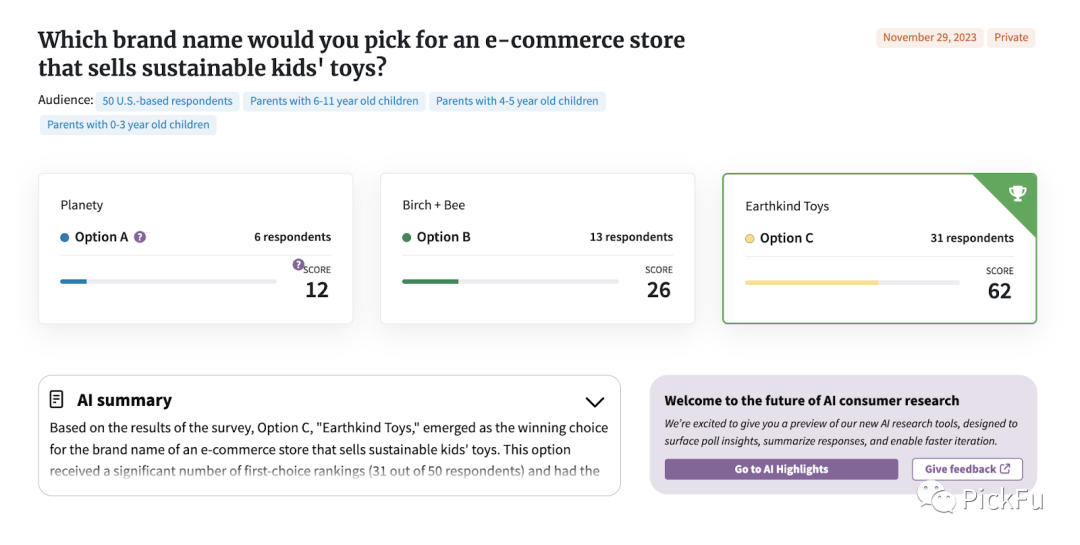Click the Birch + Bee score progress bar
This screenshot has height=545, width=1080.
[x=510, y=281]
